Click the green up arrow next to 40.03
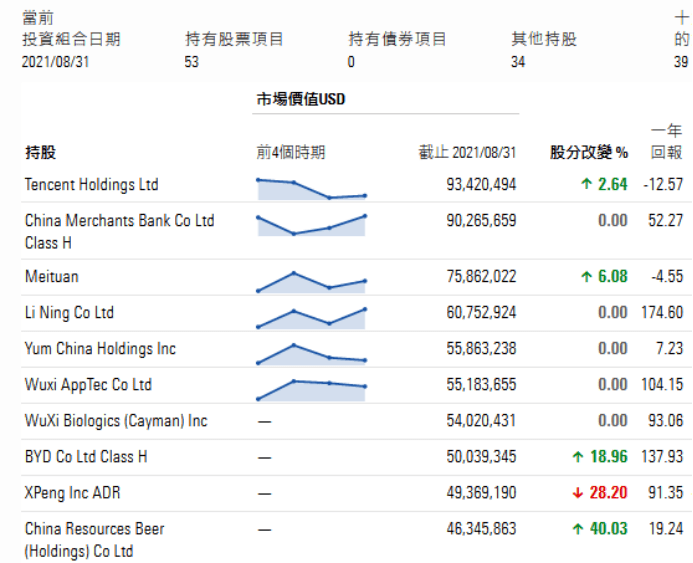The image size is (693, 563). pos(578,529)
